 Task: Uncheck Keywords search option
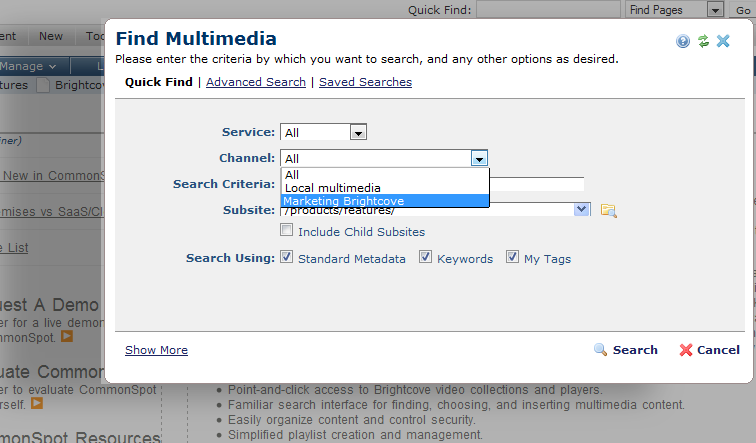(425, 257)
